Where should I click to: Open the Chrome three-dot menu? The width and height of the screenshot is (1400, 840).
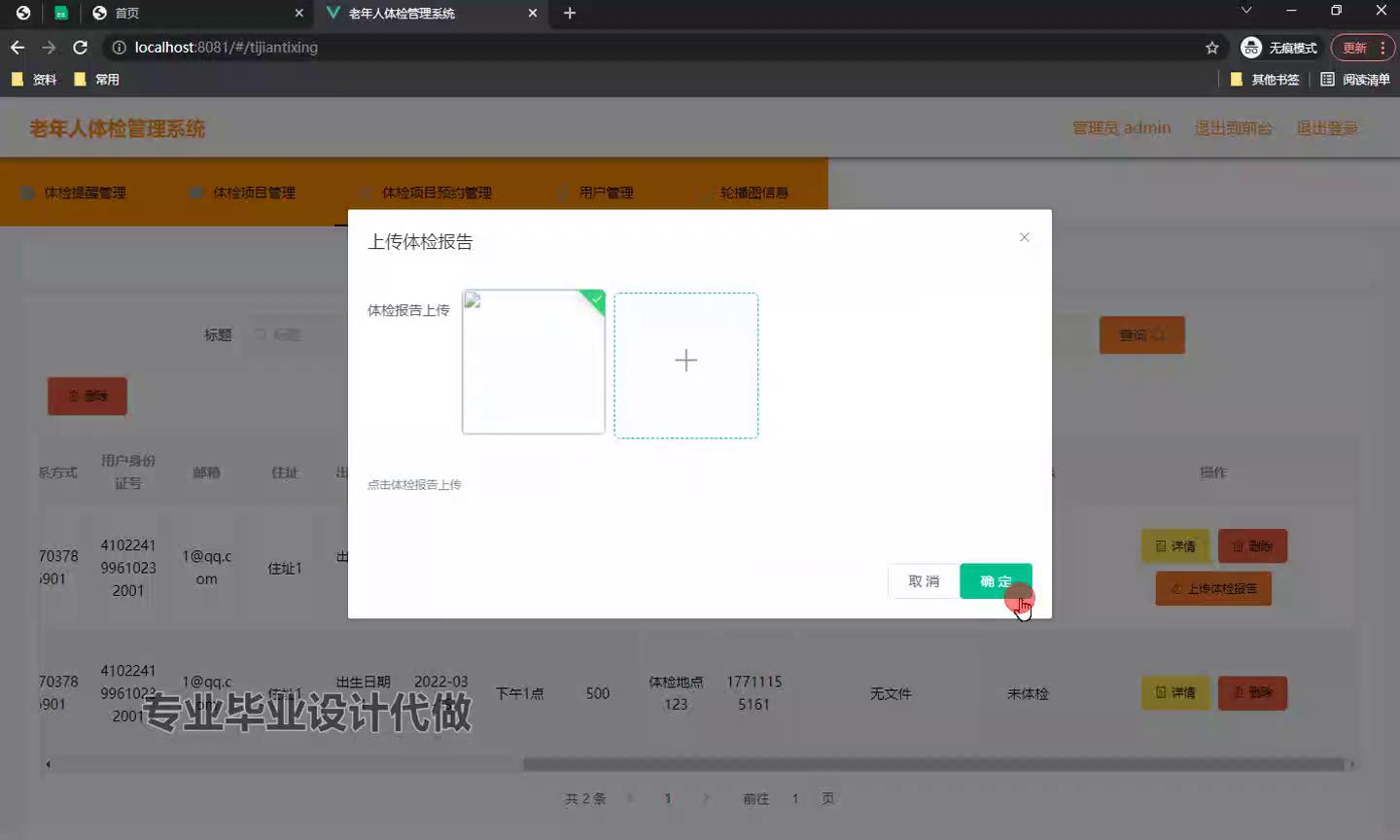[x=1382, y=48]
